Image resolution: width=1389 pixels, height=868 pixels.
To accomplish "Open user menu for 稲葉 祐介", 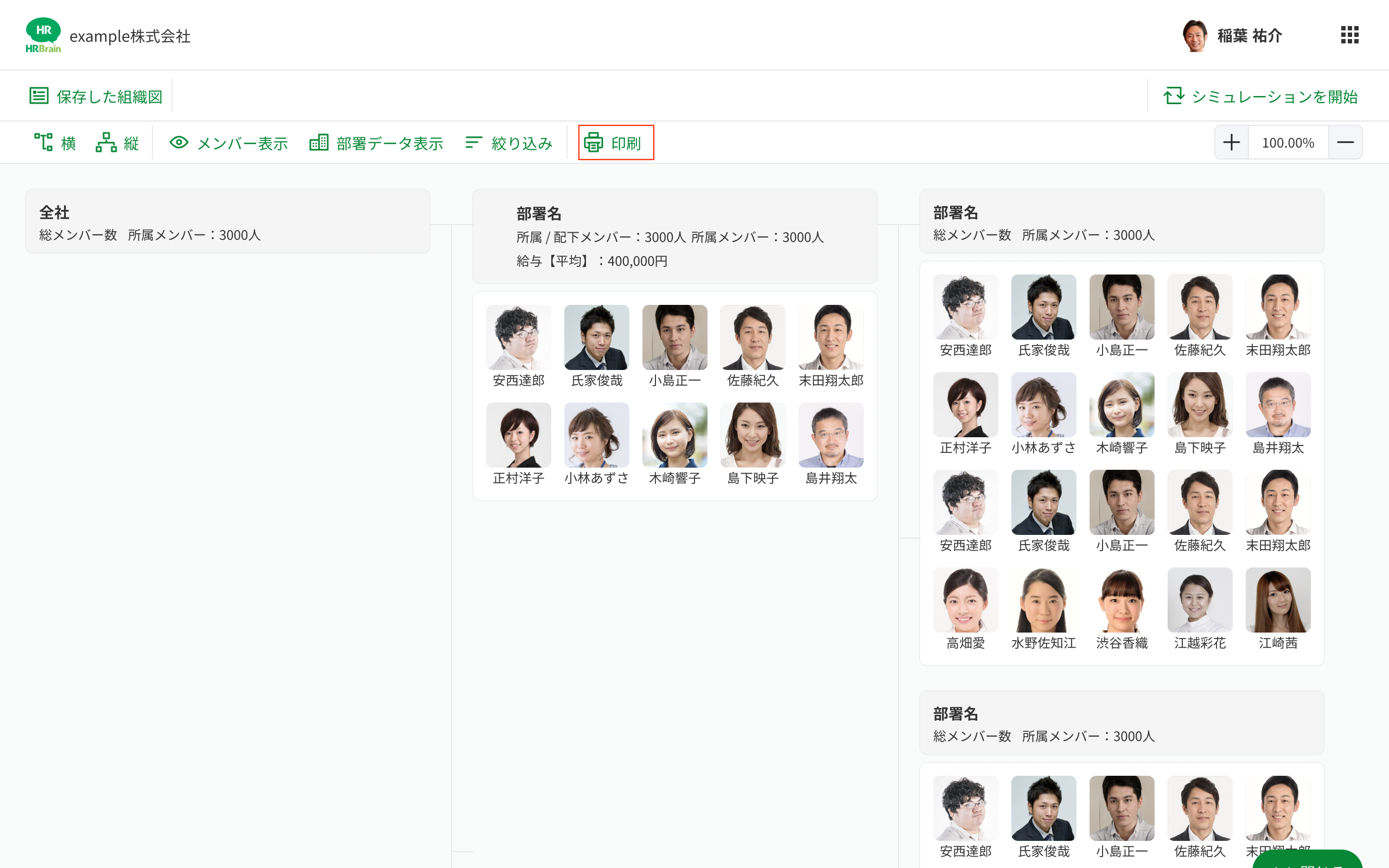I will 1249,36.
